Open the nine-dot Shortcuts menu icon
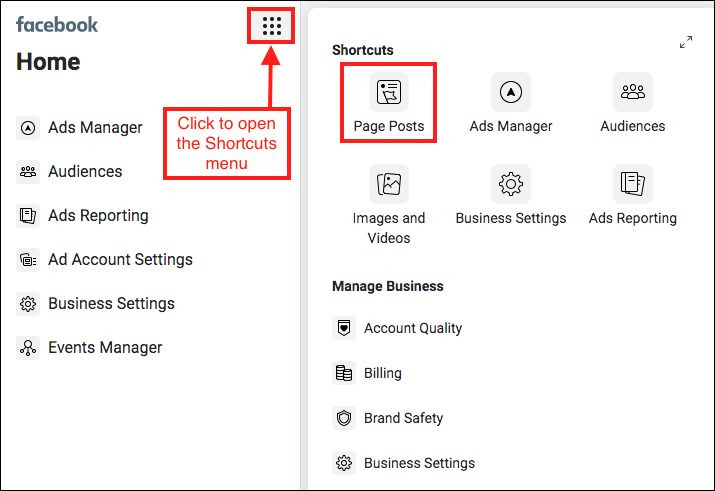This screenshot has width=715, height=491. tap(271, 26)
